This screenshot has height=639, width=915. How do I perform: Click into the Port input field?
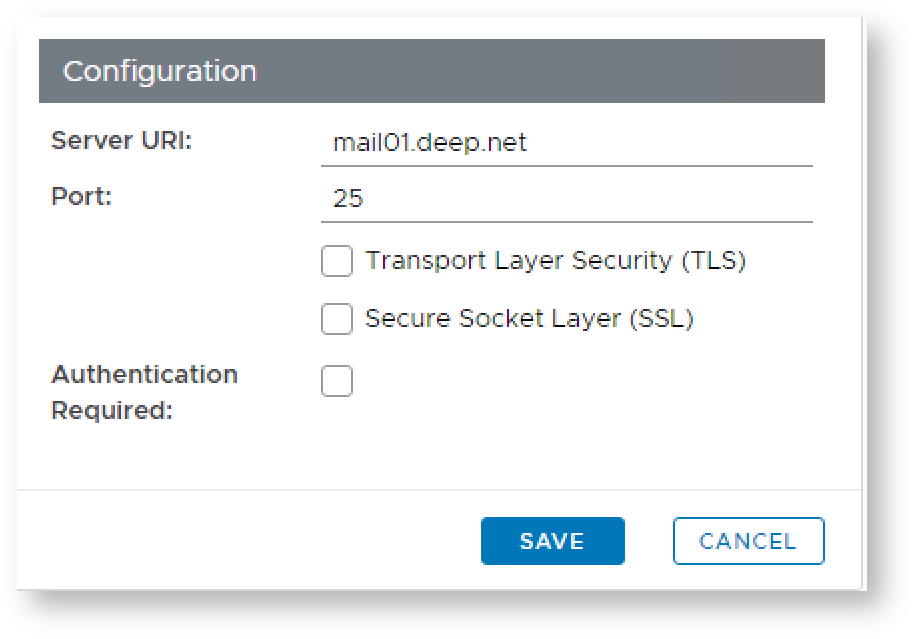coord(566,199)
